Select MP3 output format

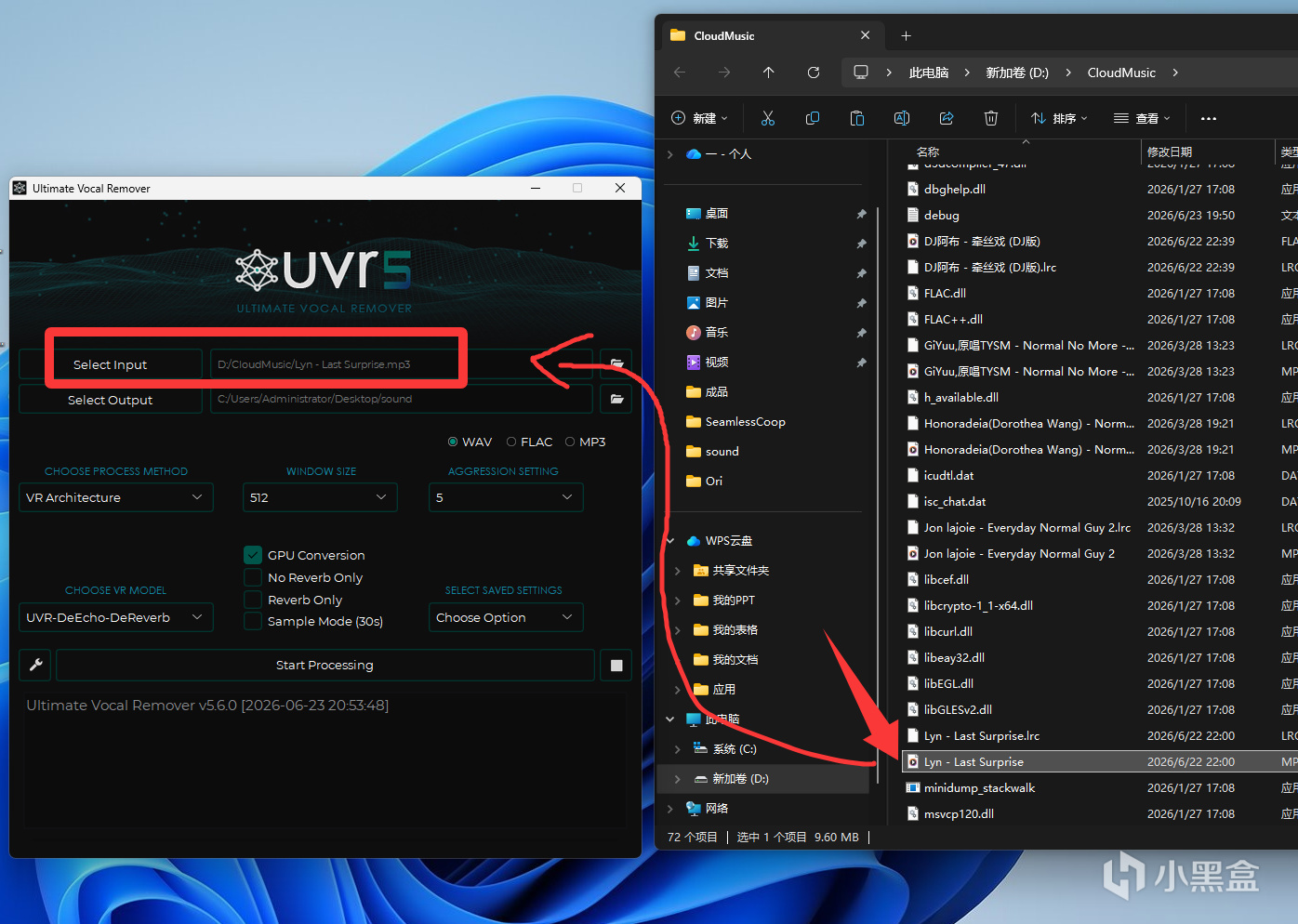pyautogui.click(x=570, y=442)
